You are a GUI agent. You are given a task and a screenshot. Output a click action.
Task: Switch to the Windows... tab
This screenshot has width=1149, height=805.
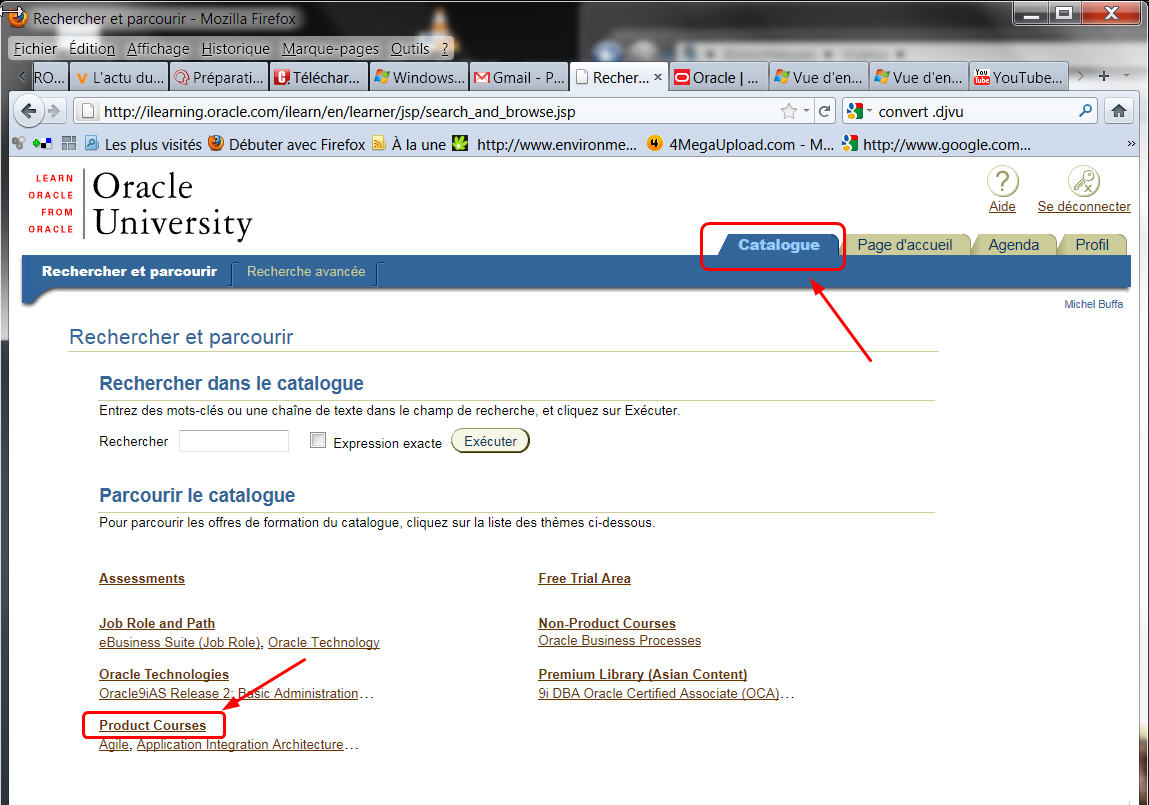[418, 77]
